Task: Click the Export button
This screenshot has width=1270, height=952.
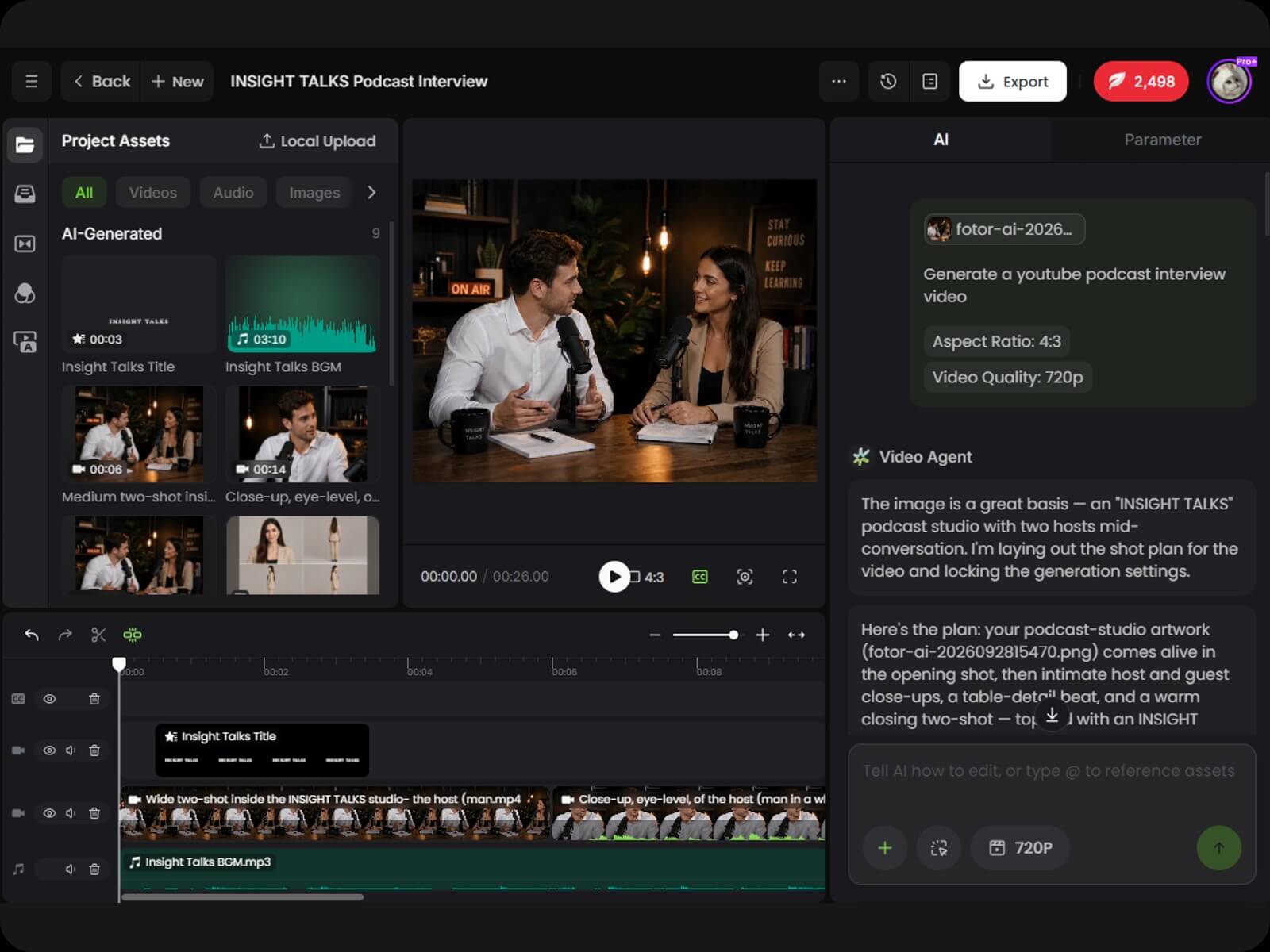Action: [1013, 81]
